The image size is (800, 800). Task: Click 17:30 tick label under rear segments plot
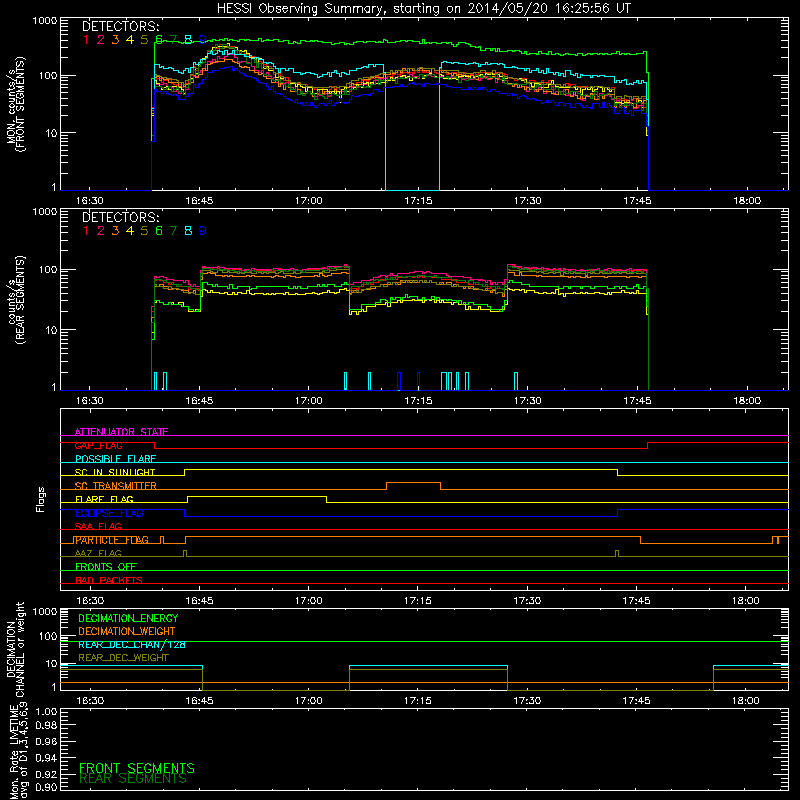pyautogui.click(x=528, y=401)
